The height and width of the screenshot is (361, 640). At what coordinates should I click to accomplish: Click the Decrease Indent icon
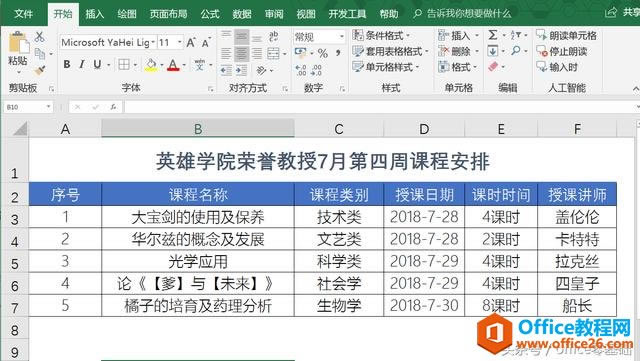pos(226,70)
